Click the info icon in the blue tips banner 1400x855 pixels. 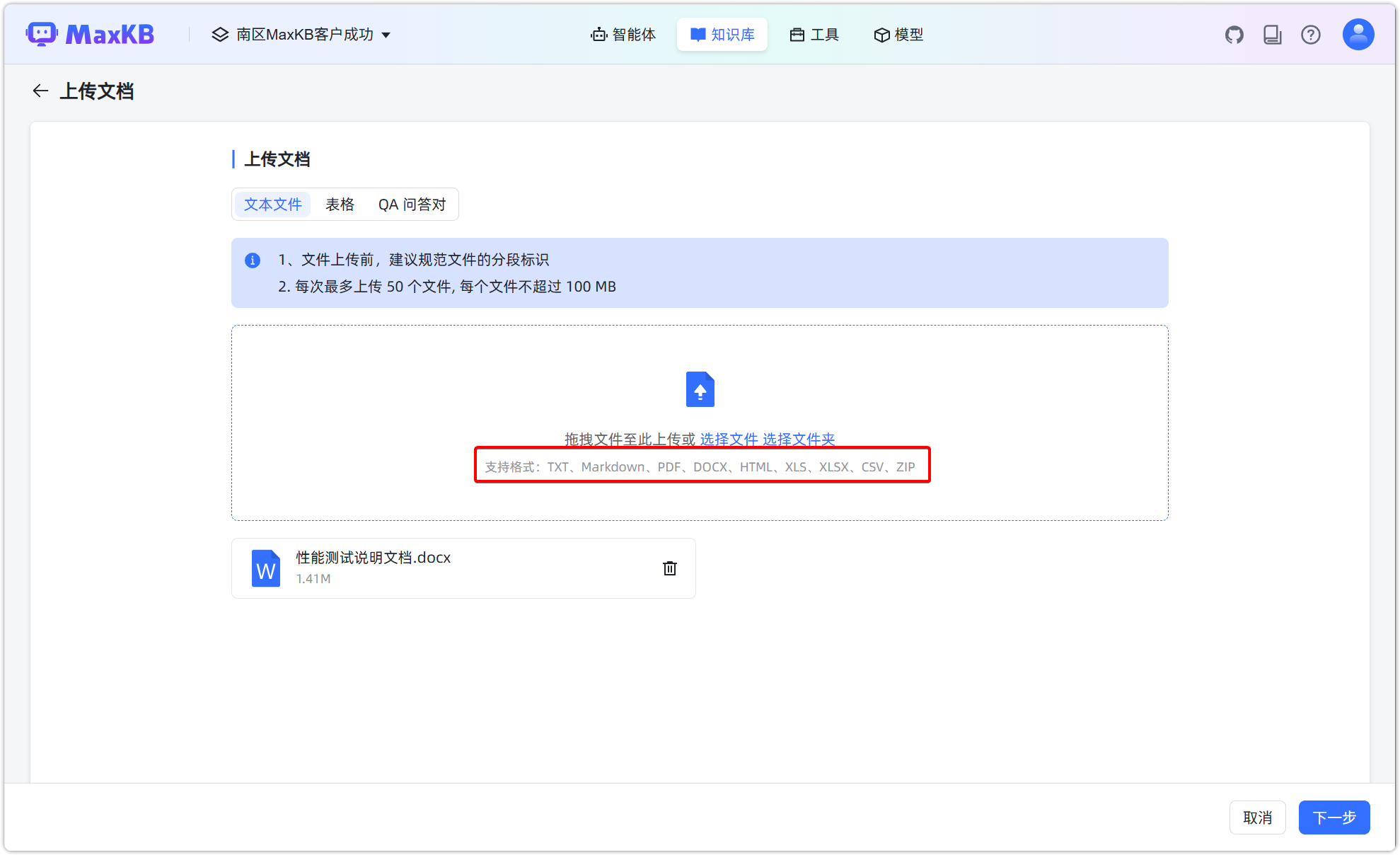(x=253, y=260)
